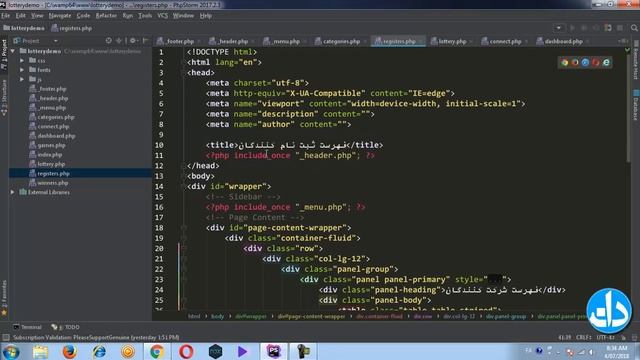
Task: Click the green inspection checkmark indicator
Action: [x=627, y=50]
